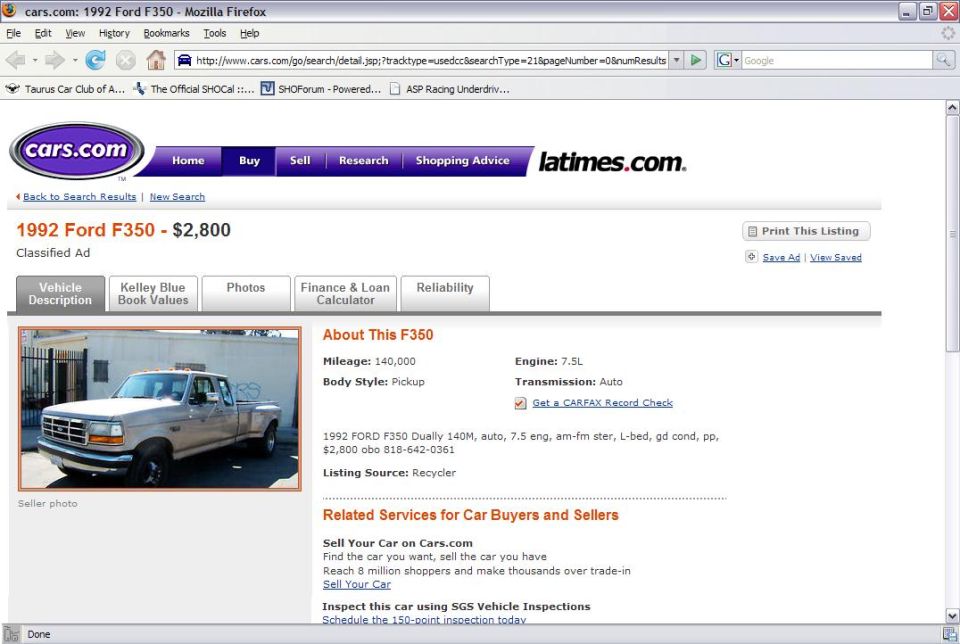The width and height of the screenshot is (960, 644).
Task: Open the Edit menu
Action: (x=43, y=33)
